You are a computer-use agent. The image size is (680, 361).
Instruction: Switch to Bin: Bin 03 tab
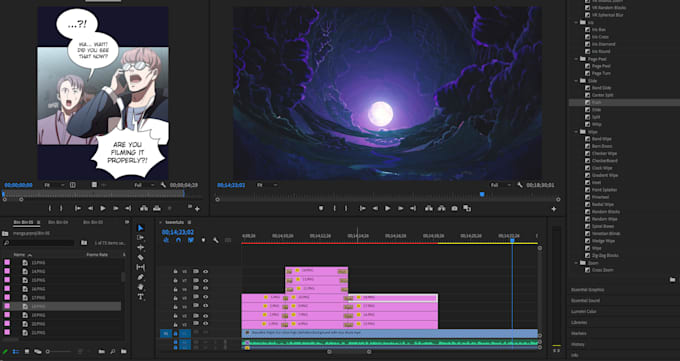[93, 222]
